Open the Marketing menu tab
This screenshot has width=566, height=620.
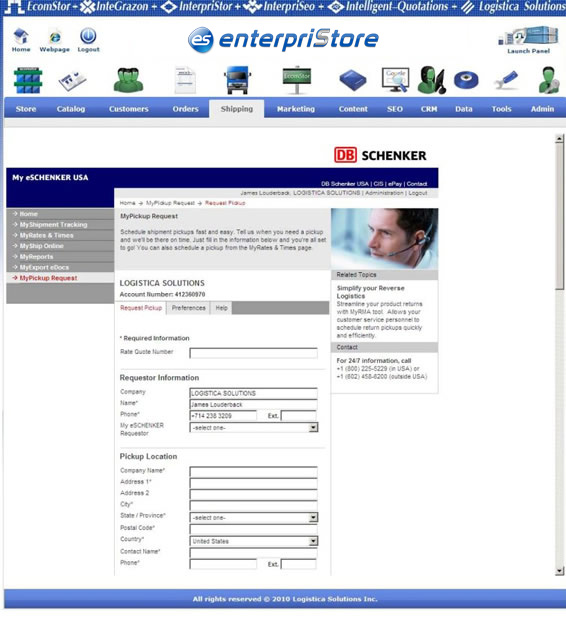click(x=296, y=109)
